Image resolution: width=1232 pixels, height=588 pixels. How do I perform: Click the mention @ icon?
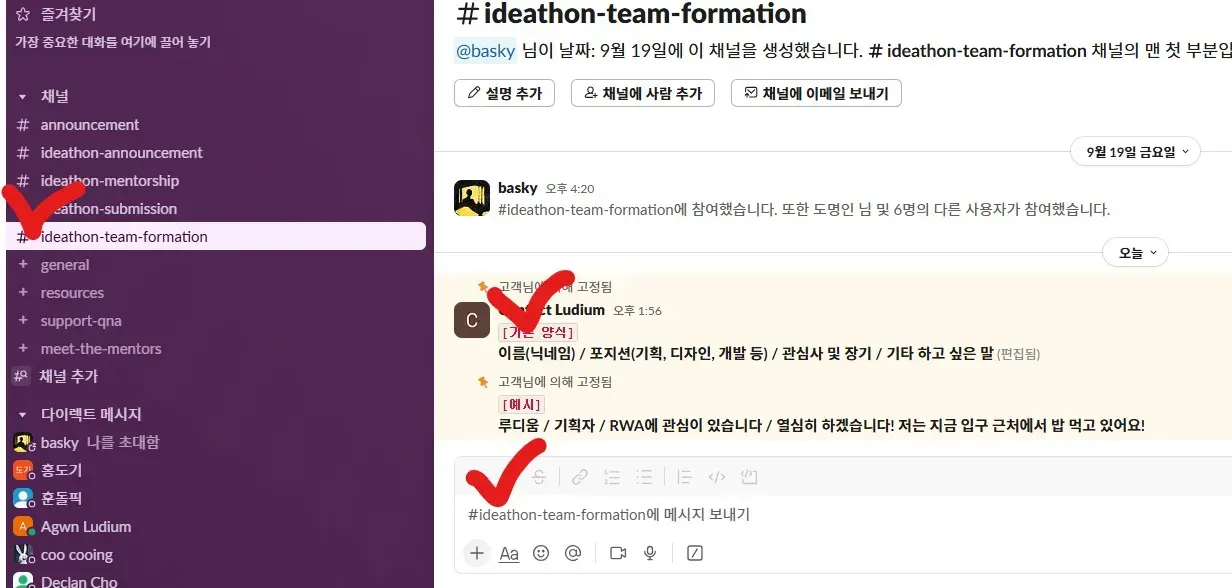click(x=573, y=553)
